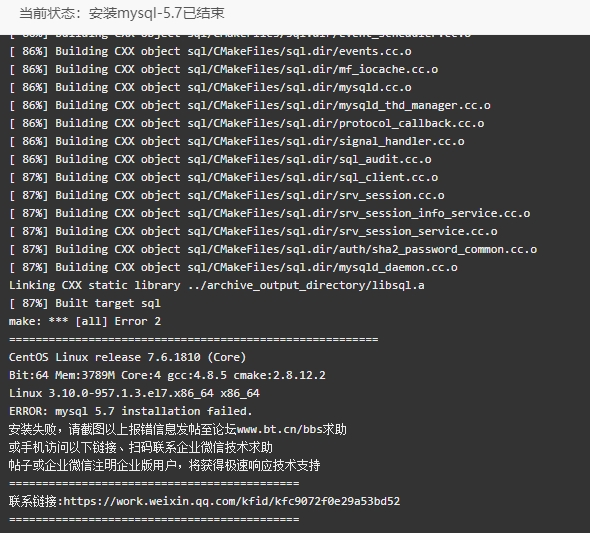The width and height of the screenshot is (590, 533).
Task: Click the sha2_password_common.cc.o build line
Action: coord(273,249)
